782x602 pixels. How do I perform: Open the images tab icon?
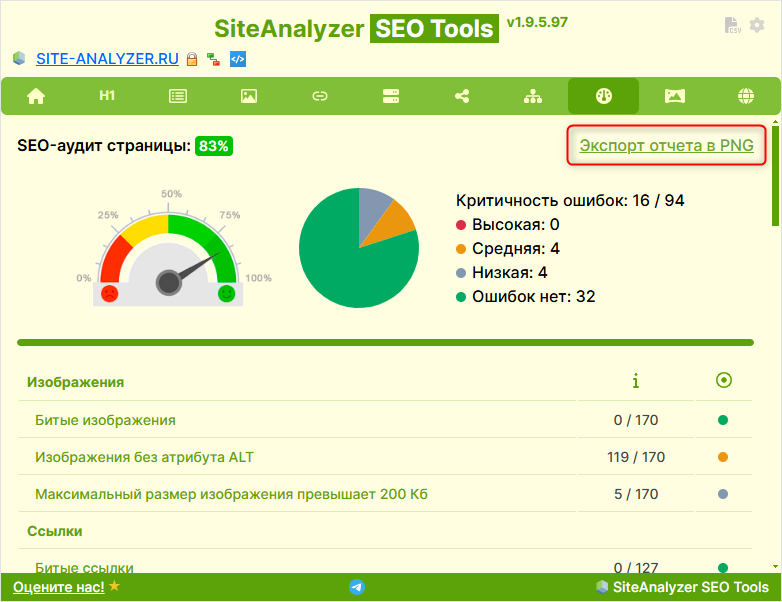[x=249, y=96]
